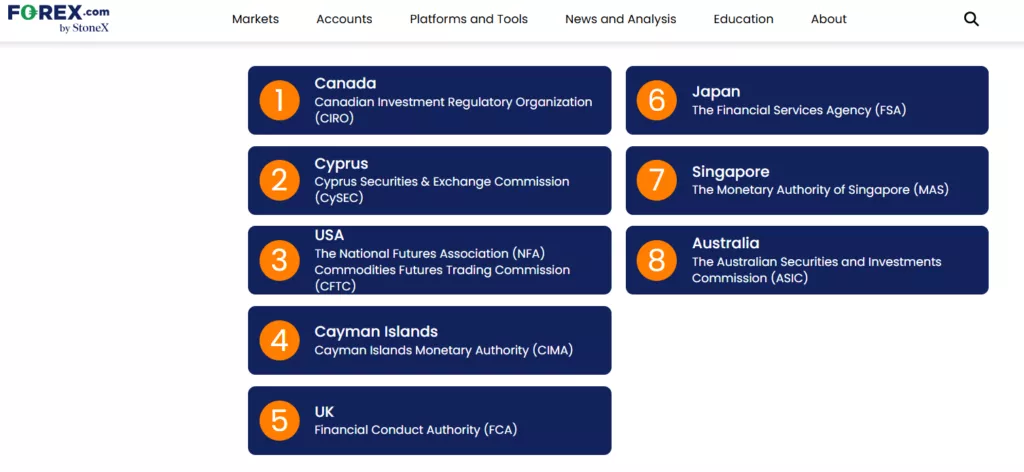The width and height of the screenshot is (1024, 472).
Task: Select the Japan heading
Action: tap(716, 92)
